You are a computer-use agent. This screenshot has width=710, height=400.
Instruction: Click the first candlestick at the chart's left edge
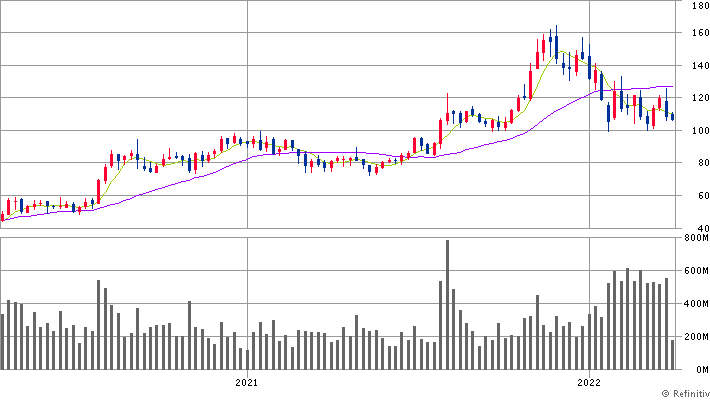[3, 214]
